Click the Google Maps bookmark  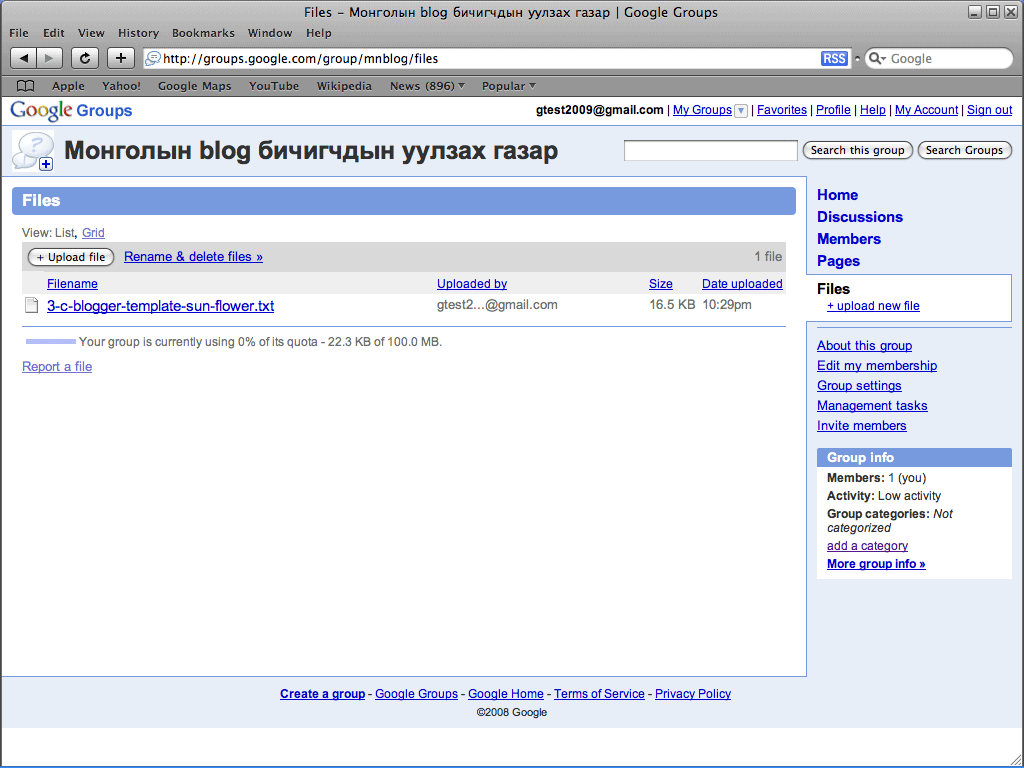195,86
